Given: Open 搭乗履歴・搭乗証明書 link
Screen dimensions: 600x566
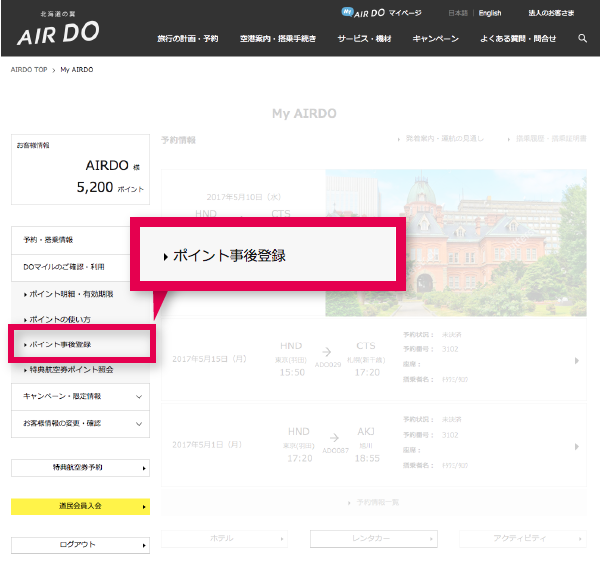Looking at the screenshot, I should pyautogui.click(x=547, y=139).
